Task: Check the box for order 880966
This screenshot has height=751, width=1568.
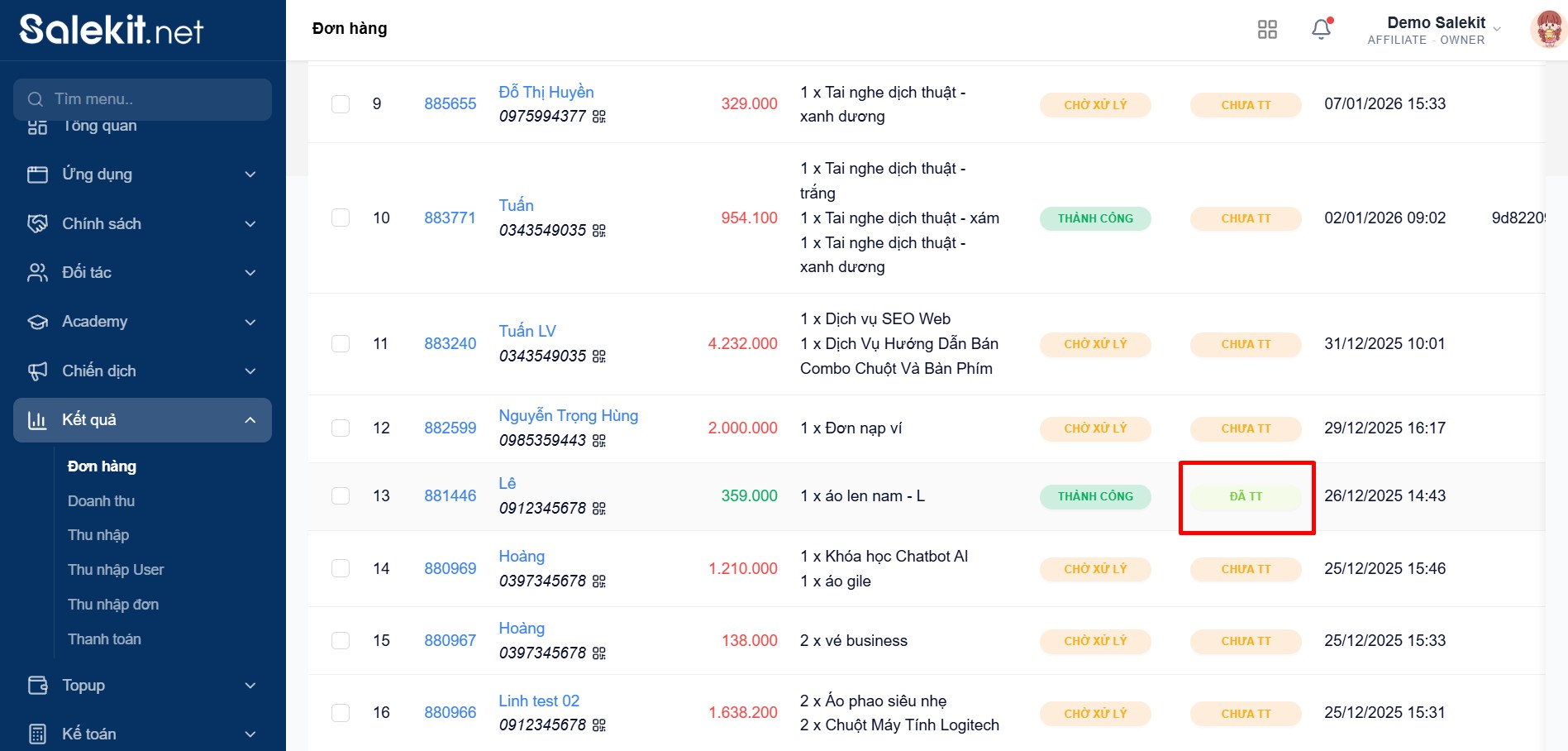Action: [x=341, y=713]
